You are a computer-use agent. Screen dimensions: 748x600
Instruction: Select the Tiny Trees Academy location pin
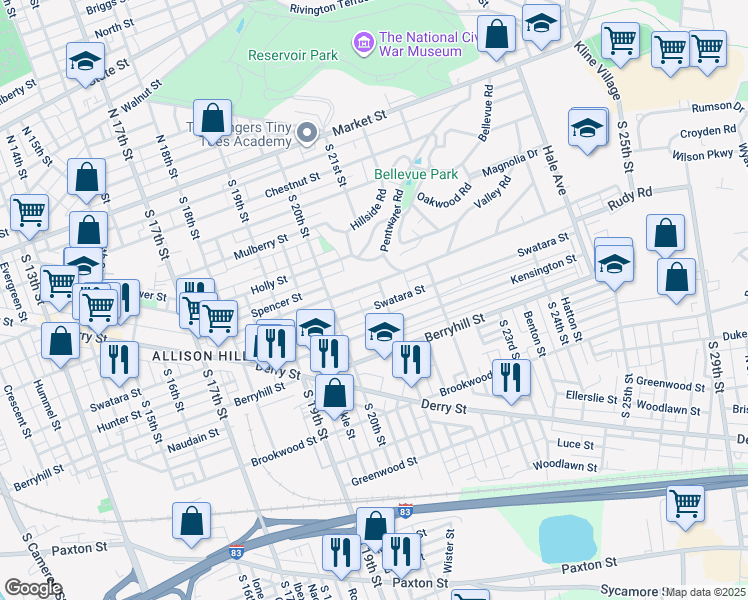pyautogui.click(x=308, y=133)
